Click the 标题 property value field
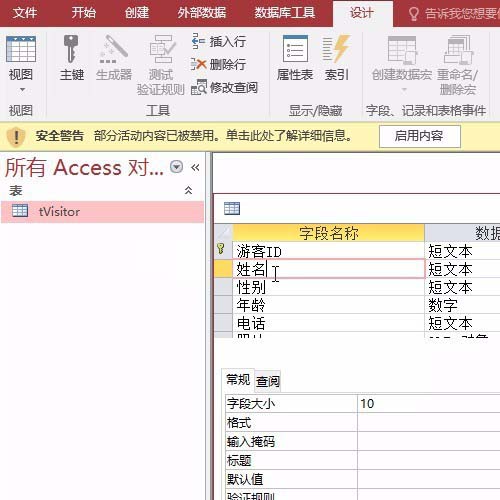 (429, 460)
